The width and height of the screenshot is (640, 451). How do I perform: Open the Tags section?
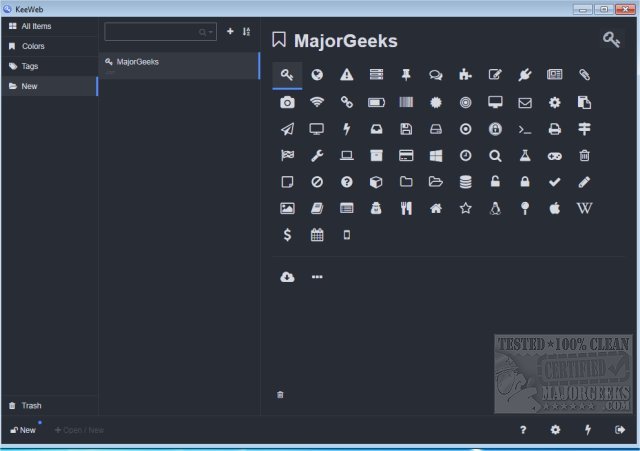[x=49, y=66]
